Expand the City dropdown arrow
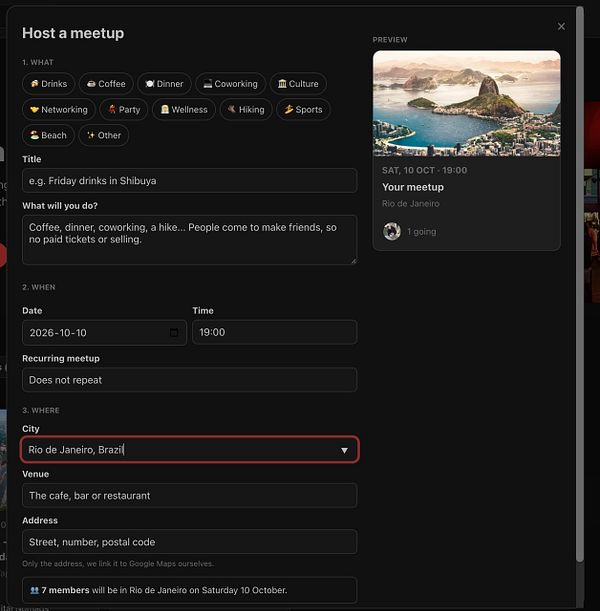 tap(344, 450)
